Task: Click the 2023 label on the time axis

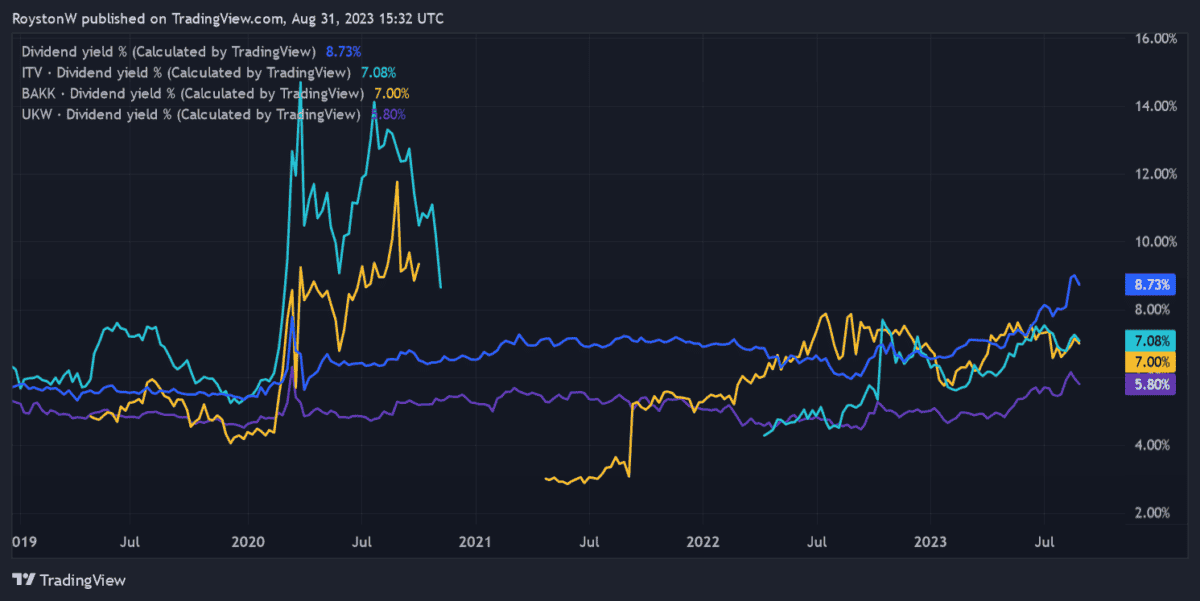Action: click(931, 541)
